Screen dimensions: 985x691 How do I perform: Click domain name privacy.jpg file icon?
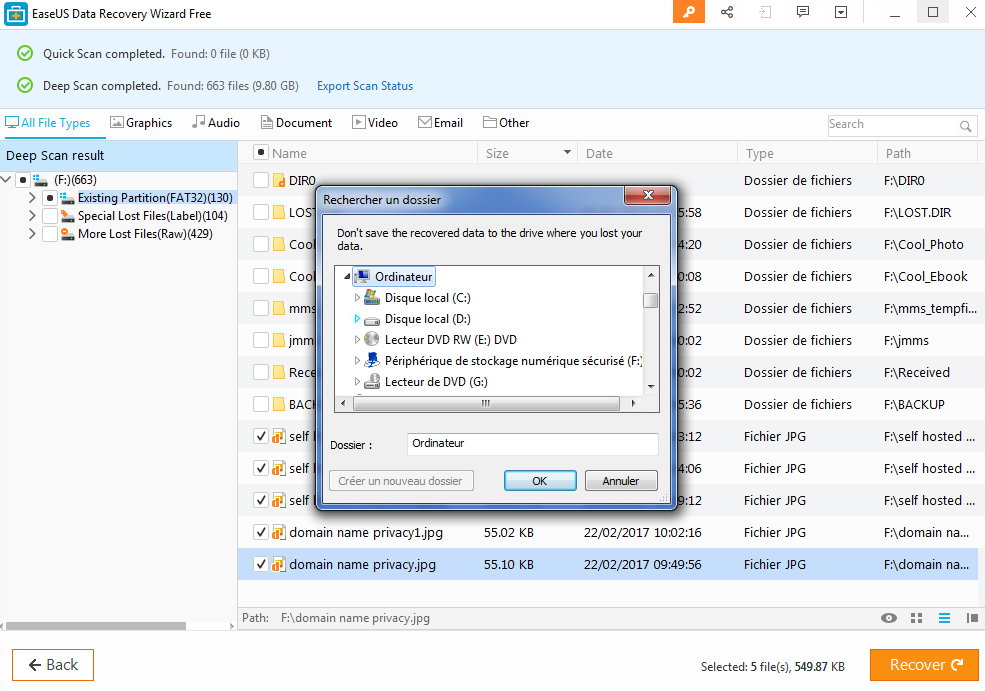click(x=279, y=565)
